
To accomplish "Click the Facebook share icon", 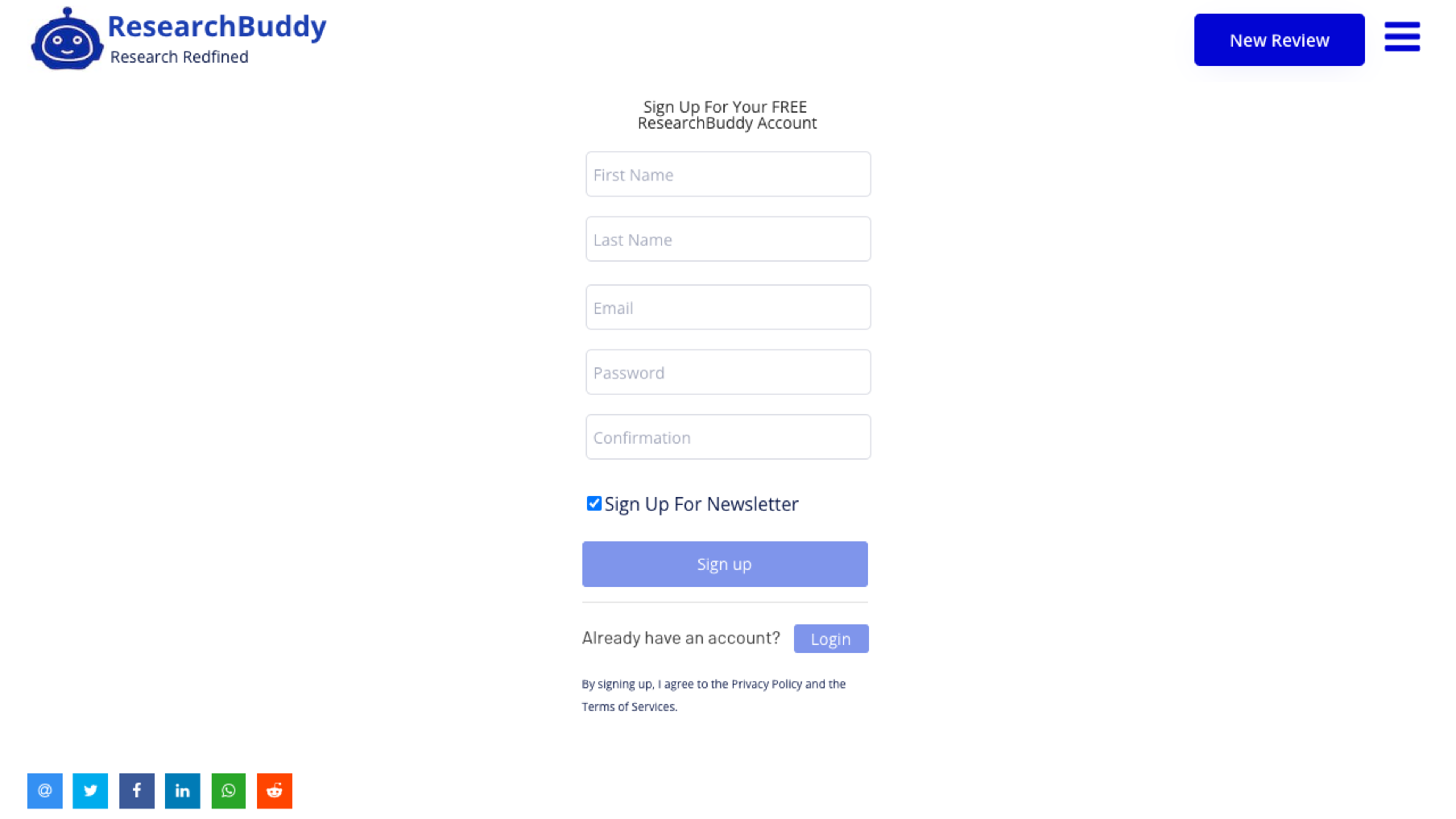I will coord(136,791).
